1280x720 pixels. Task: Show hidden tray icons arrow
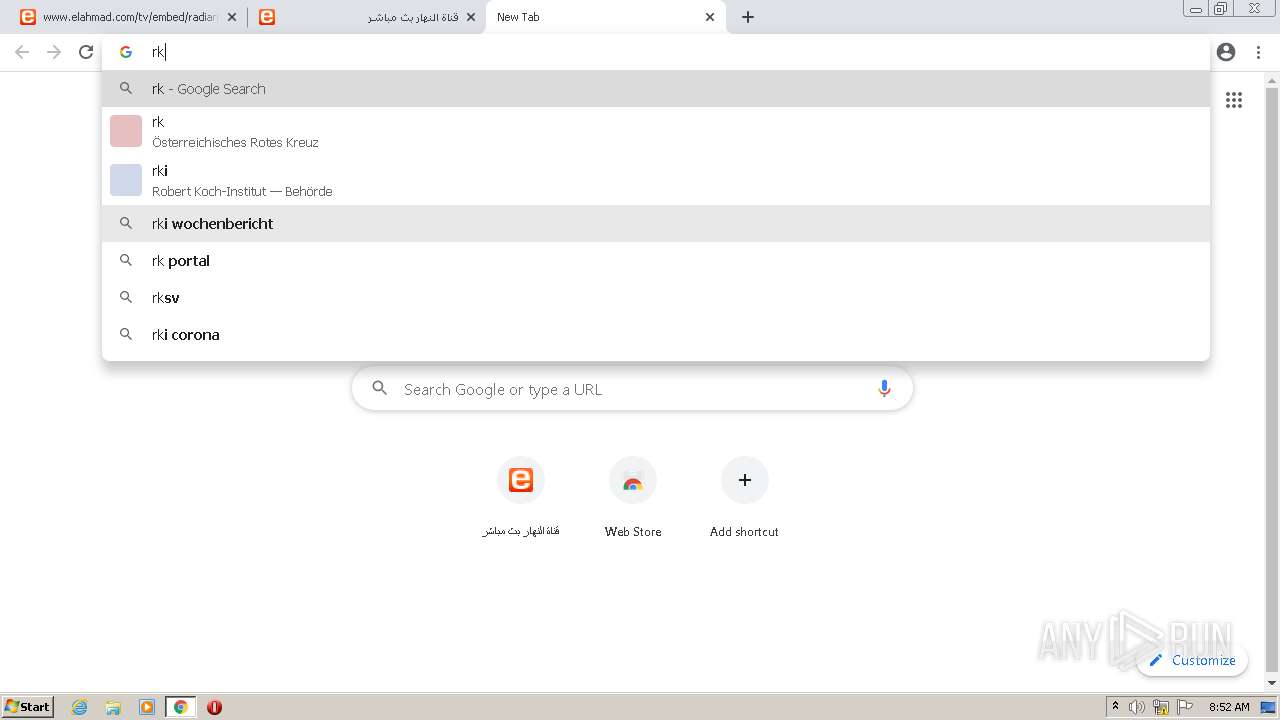pos(1116,707)
